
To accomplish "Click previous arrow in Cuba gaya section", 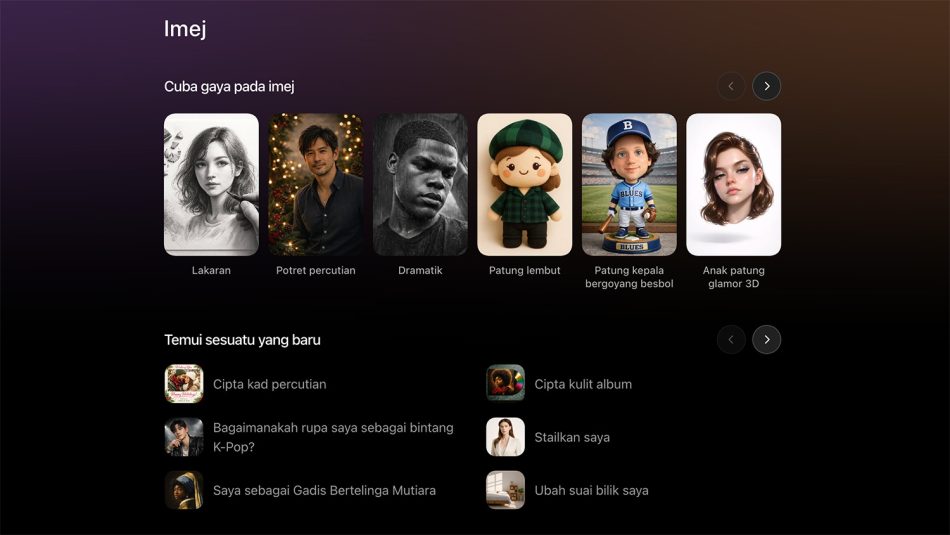I will click(731, 86).
